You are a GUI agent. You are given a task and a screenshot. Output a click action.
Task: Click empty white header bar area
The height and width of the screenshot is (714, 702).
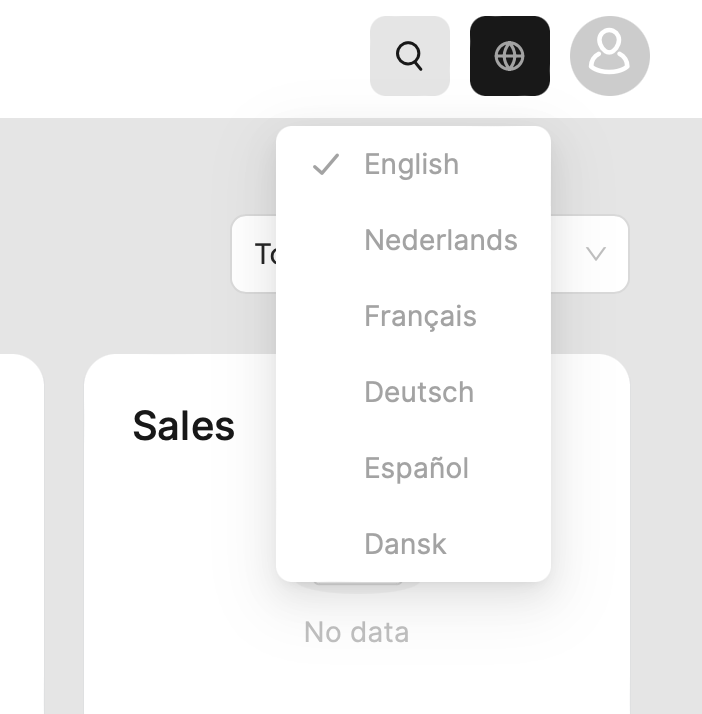pos(180,56)
